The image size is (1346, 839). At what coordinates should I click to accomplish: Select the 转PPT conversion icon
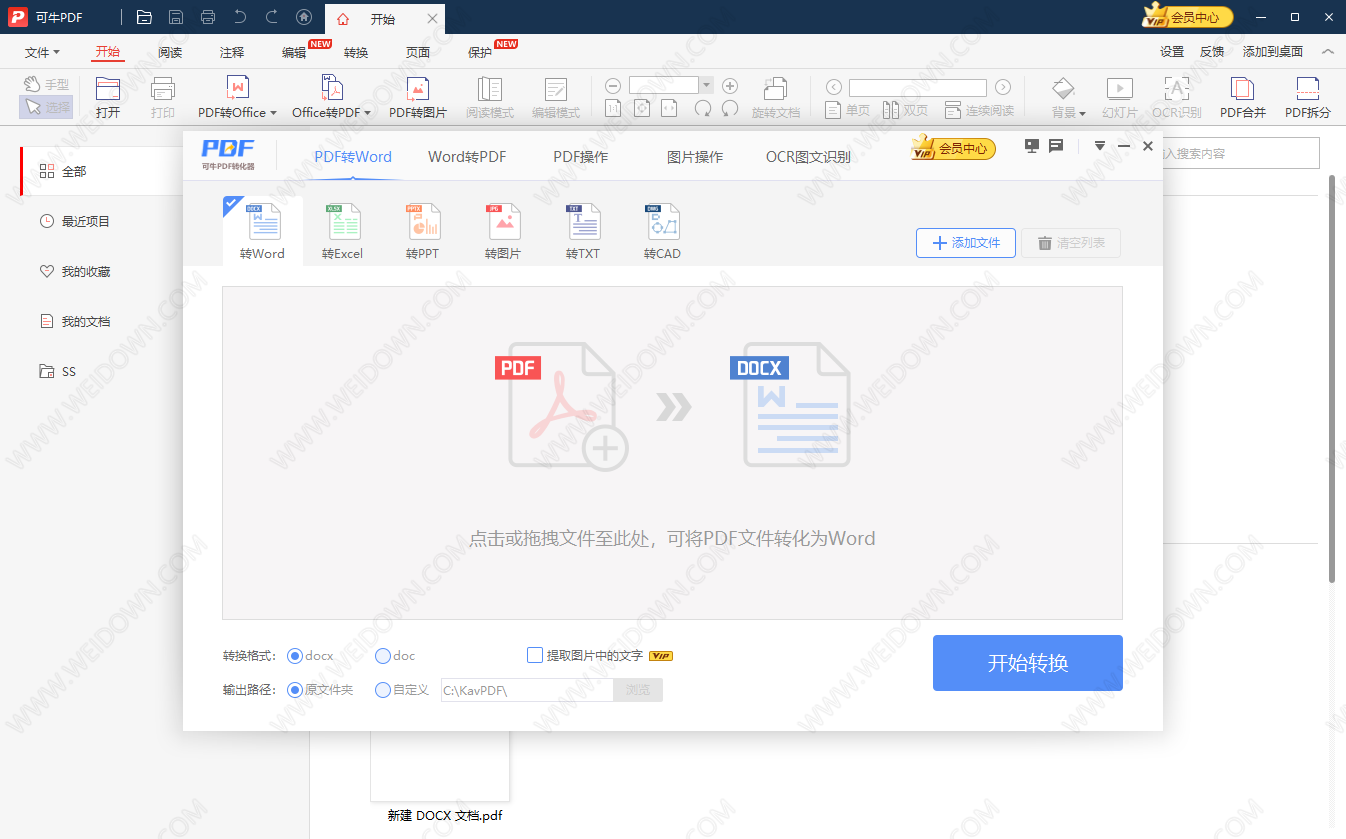click(x=422, y=231)
